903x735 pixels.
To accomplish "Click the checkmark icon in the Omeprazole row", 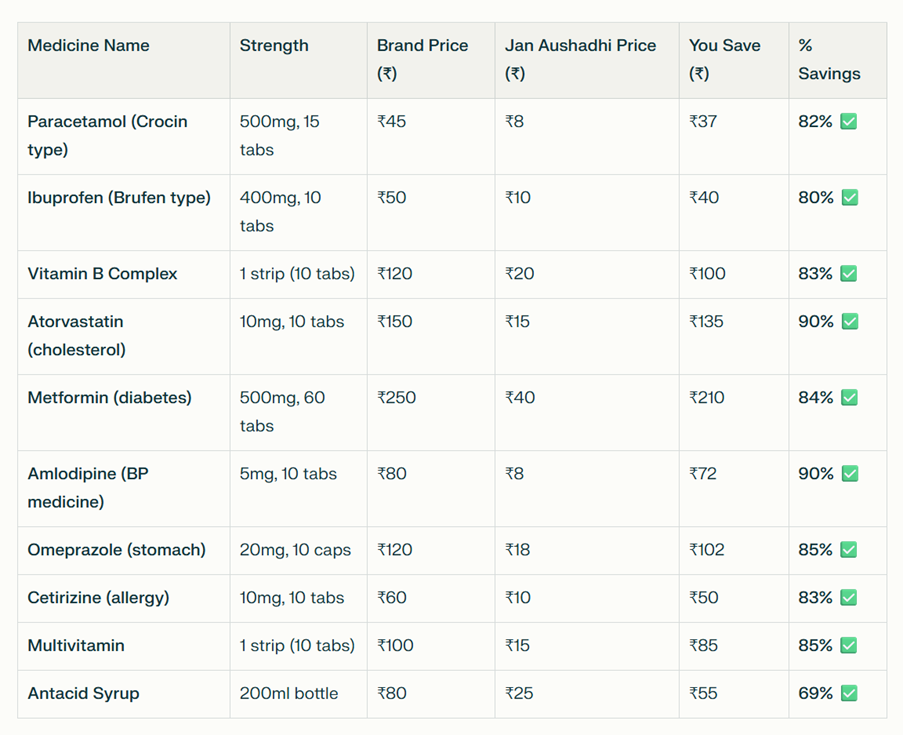I will (849, 550).
